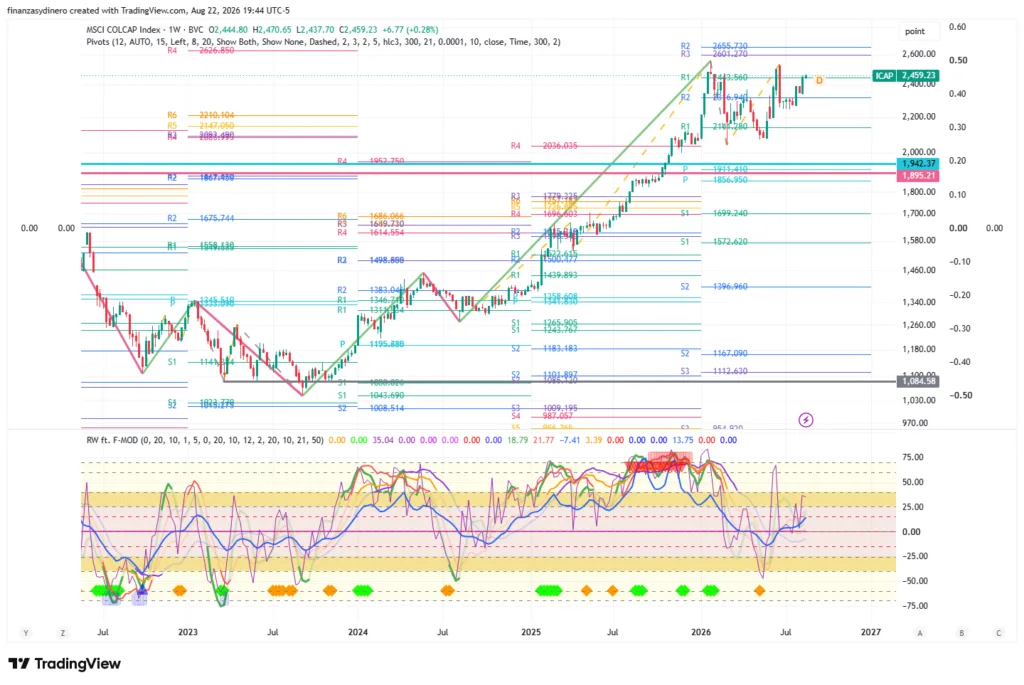
Task: Click the ICAP 2,459.23 price label
Action: [906, 76]
